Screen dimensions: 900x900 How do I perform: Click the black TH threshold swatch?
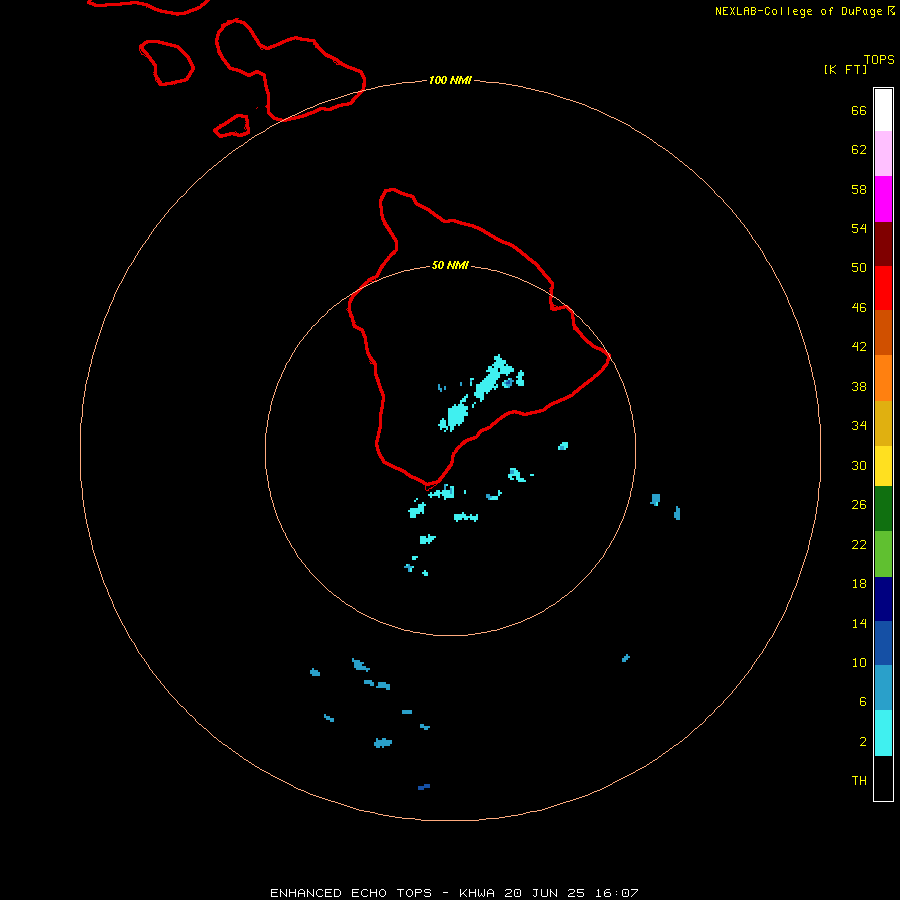tap(883, 778)
